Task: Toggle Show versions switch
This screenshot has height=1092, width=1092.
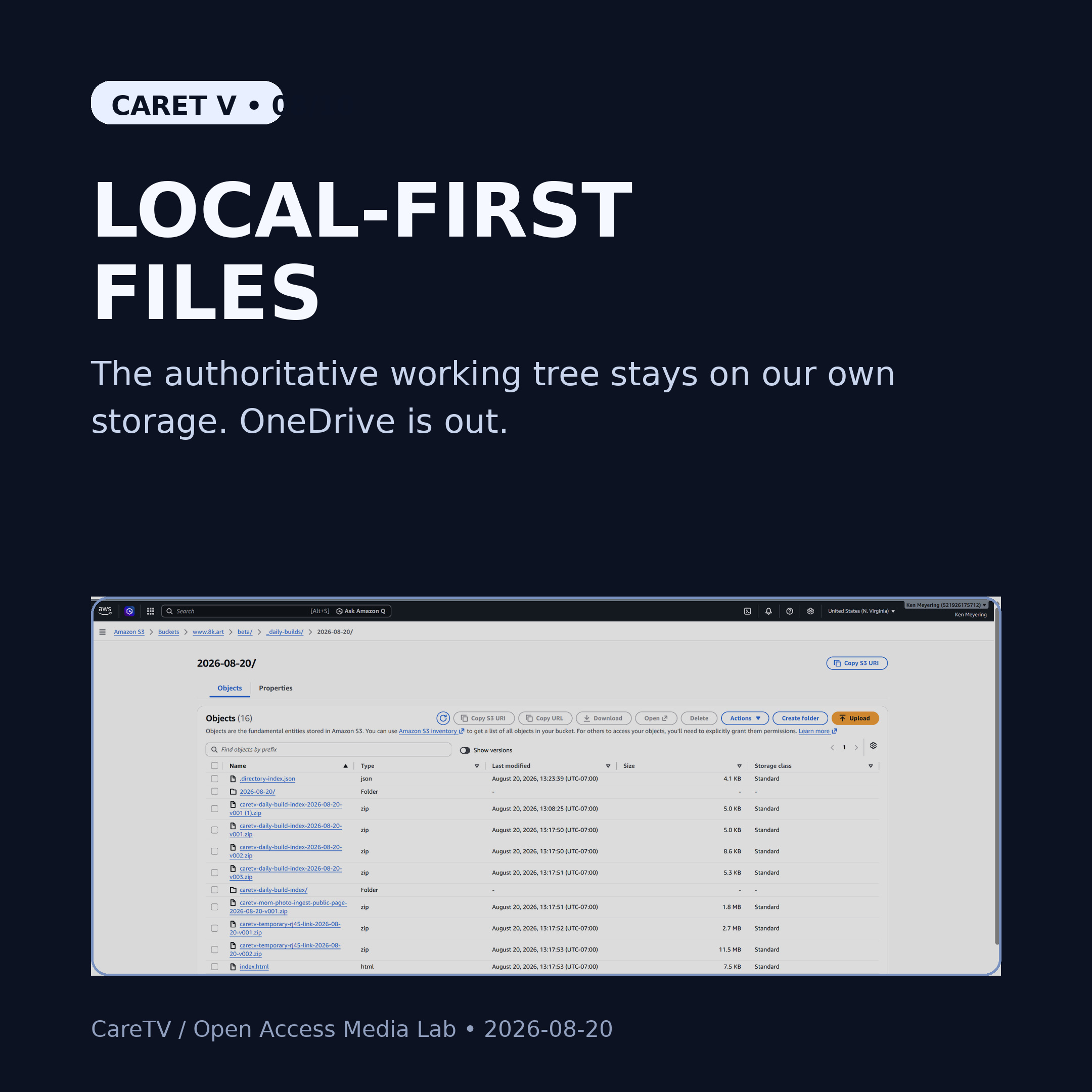Action: point(465,750)
